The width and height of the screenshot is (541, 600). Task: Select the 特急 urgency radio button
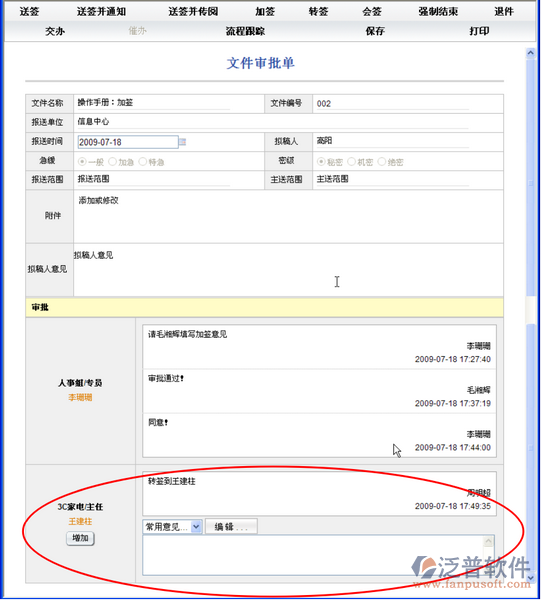[x=142, y=162]
